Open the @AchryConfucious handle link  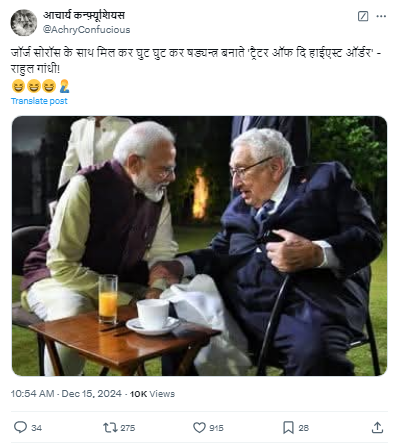point(86,30)
